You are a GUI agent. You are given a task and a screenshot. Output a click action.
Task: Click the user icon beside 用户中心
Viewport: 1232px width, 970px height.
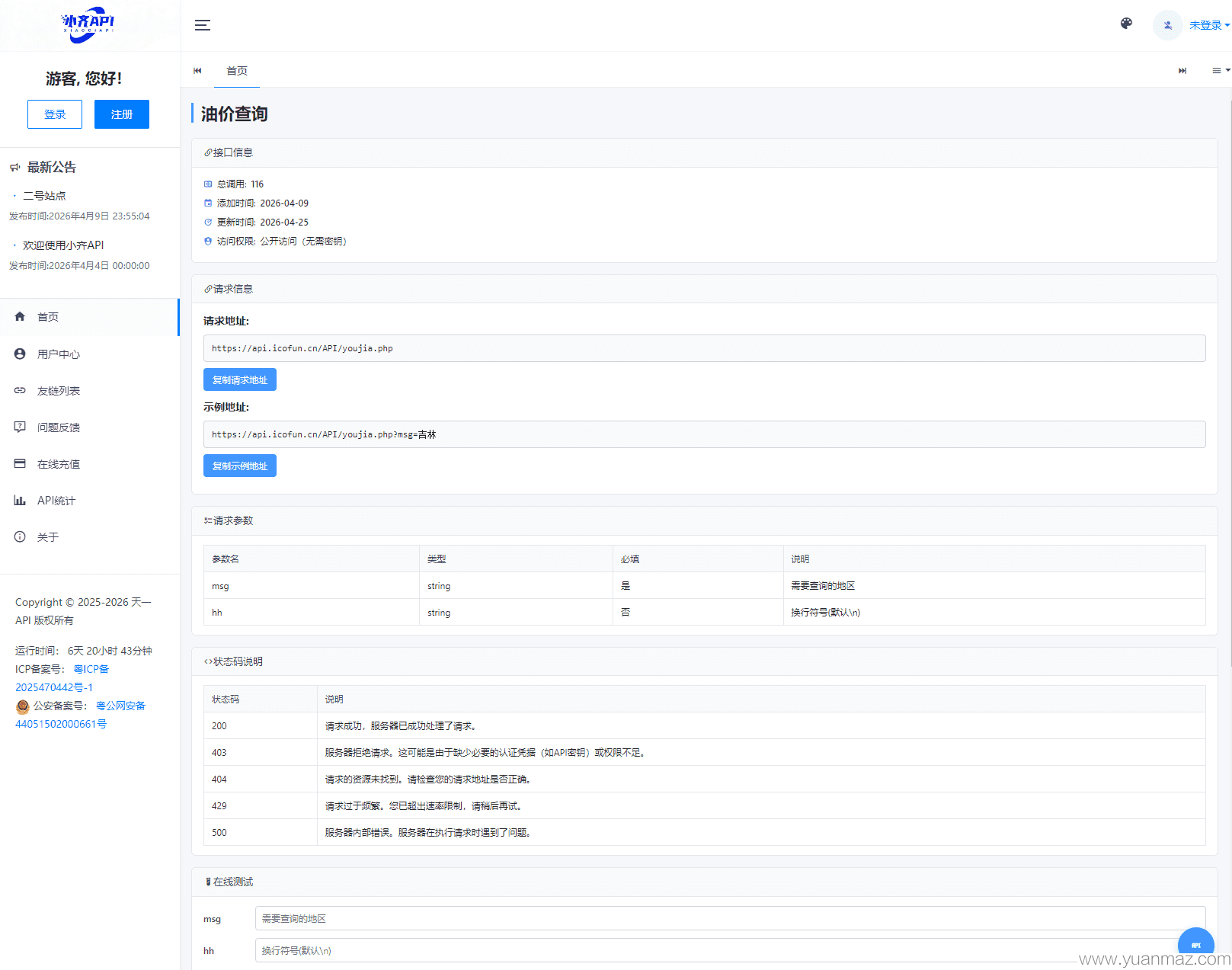coord(20,354)
